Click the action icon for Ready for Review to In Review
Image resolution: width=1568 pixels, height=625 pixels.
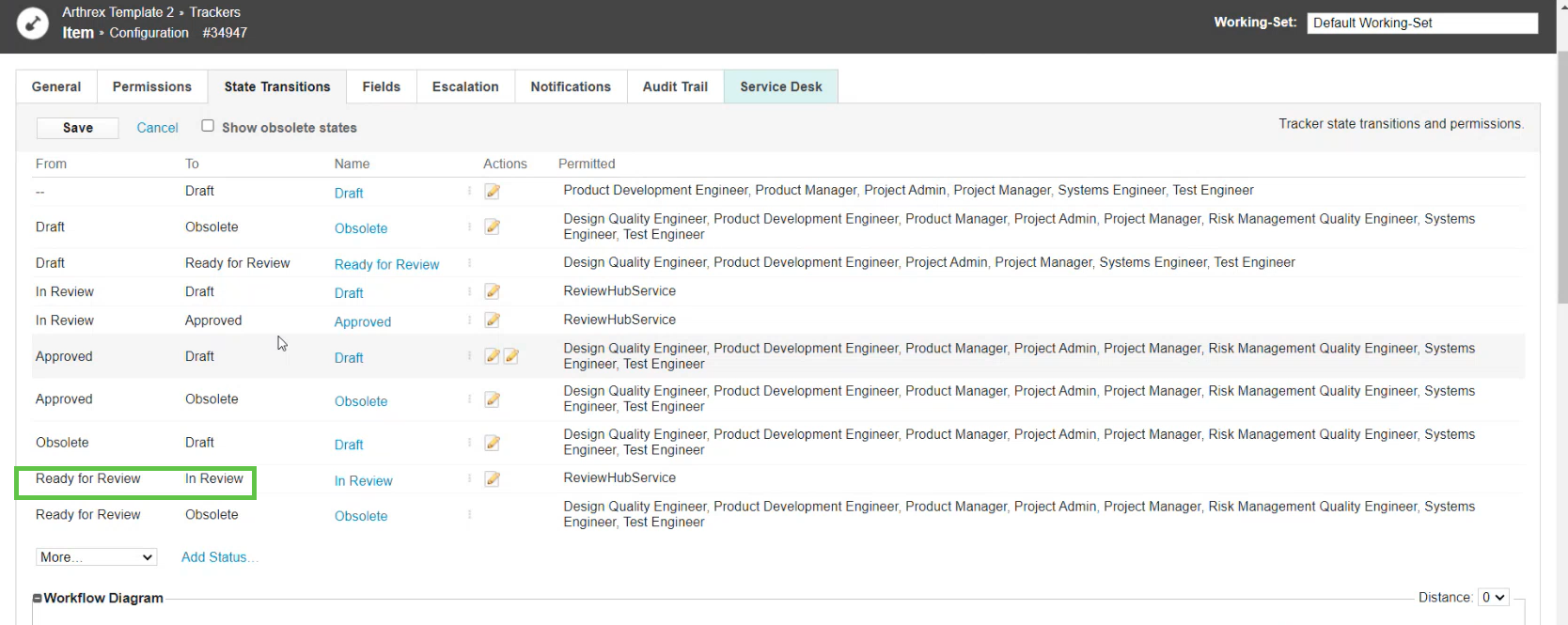492,479
